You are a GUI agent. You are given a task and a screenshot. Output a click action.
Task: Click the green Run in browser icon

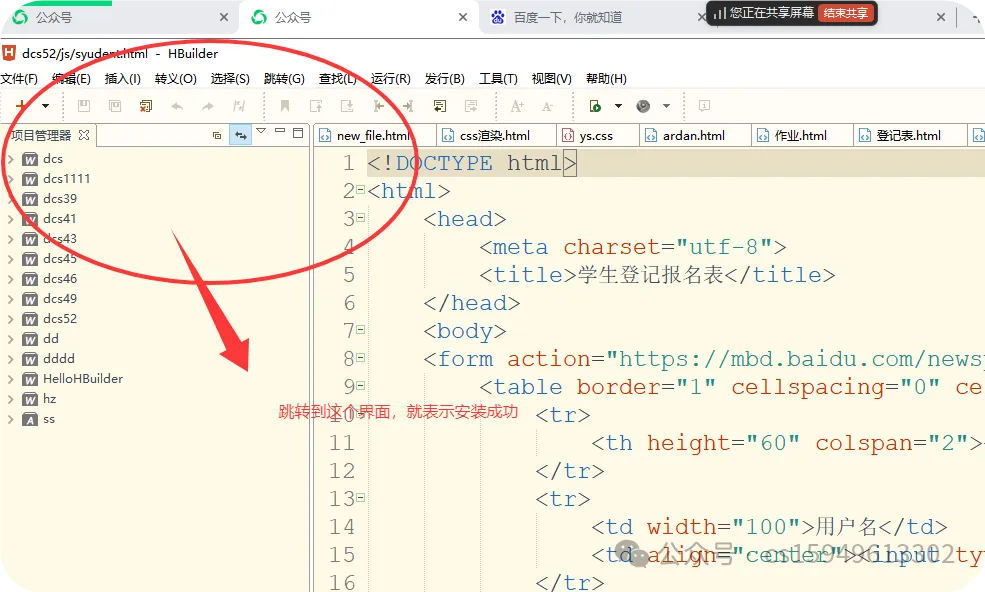(595, 106)
